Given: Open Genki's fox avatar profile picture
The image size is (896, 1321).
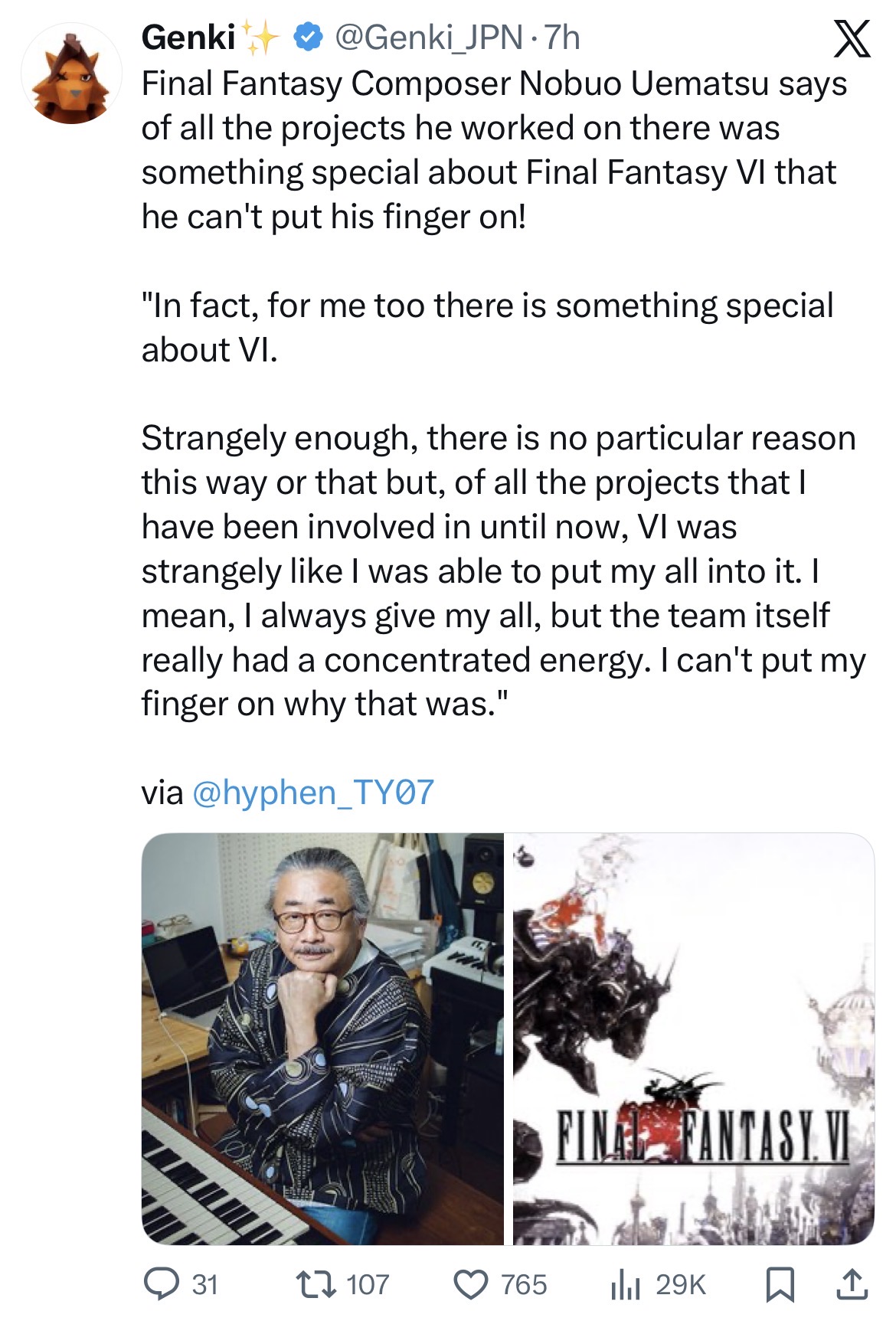Looking at the screenshot, I should coord(71,74).
